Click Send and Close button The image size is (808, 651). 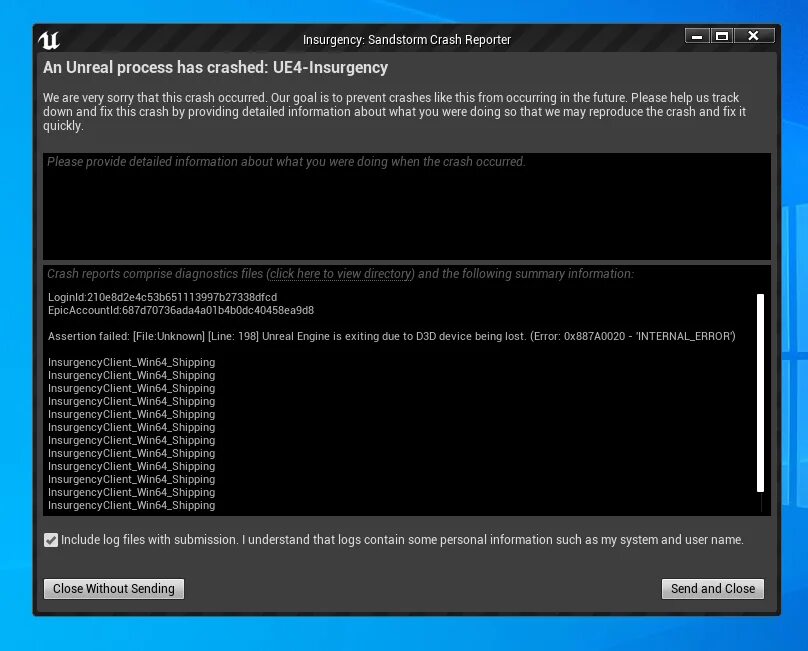pos(713,589)
